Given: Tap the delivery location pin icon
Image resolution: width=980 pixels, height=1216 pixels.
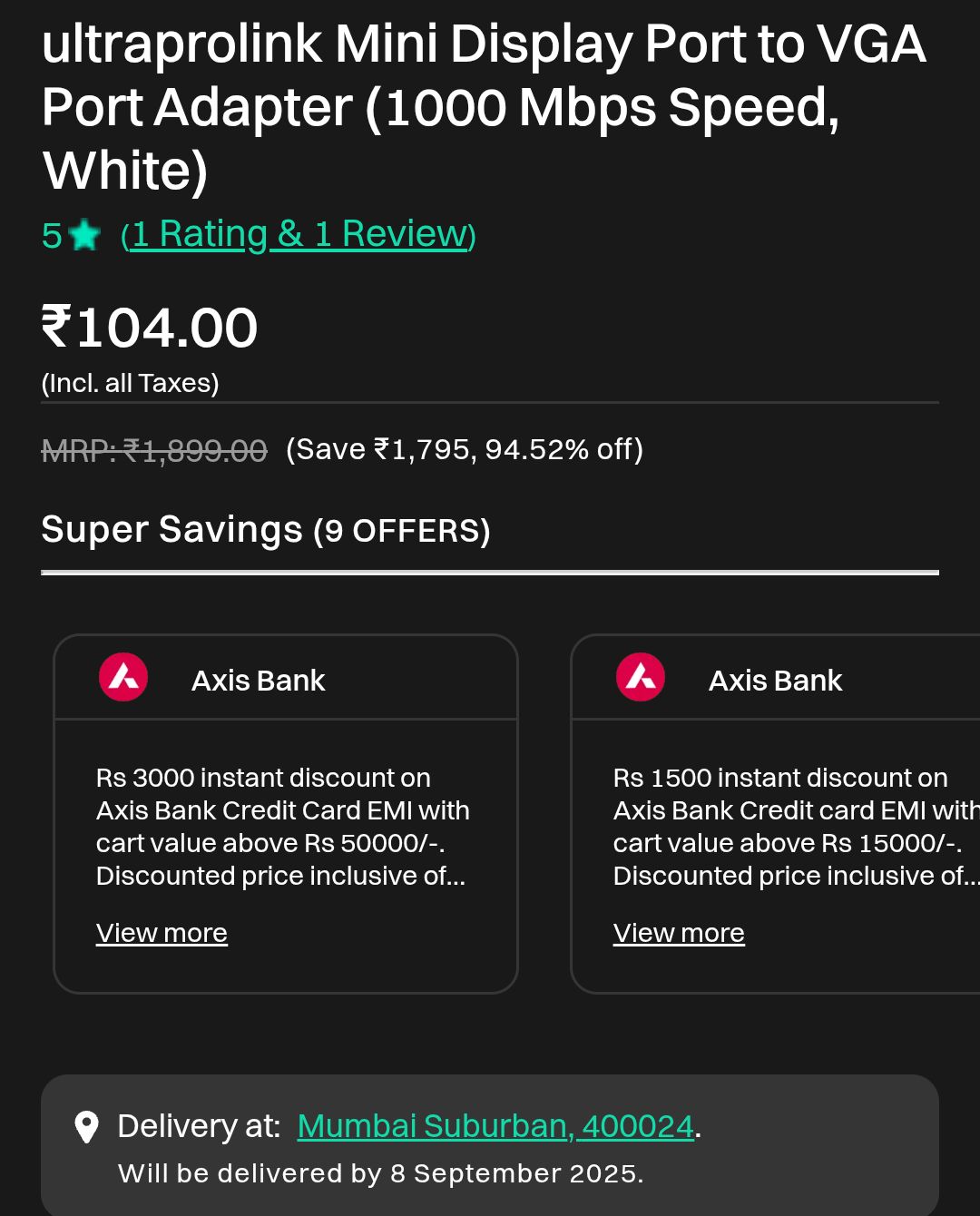Looking at the screenshot, I should [86, 1127].
